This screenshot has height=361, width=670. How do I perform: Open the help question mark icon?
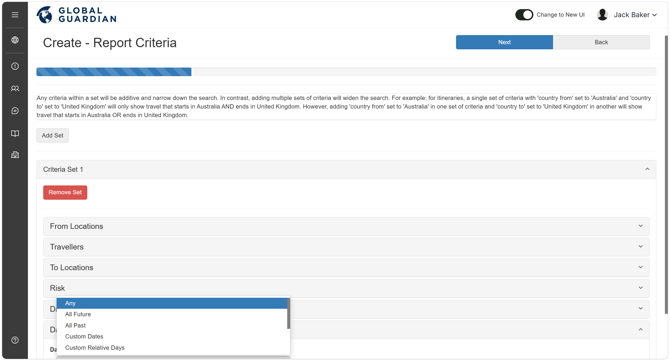coord(15,340)
